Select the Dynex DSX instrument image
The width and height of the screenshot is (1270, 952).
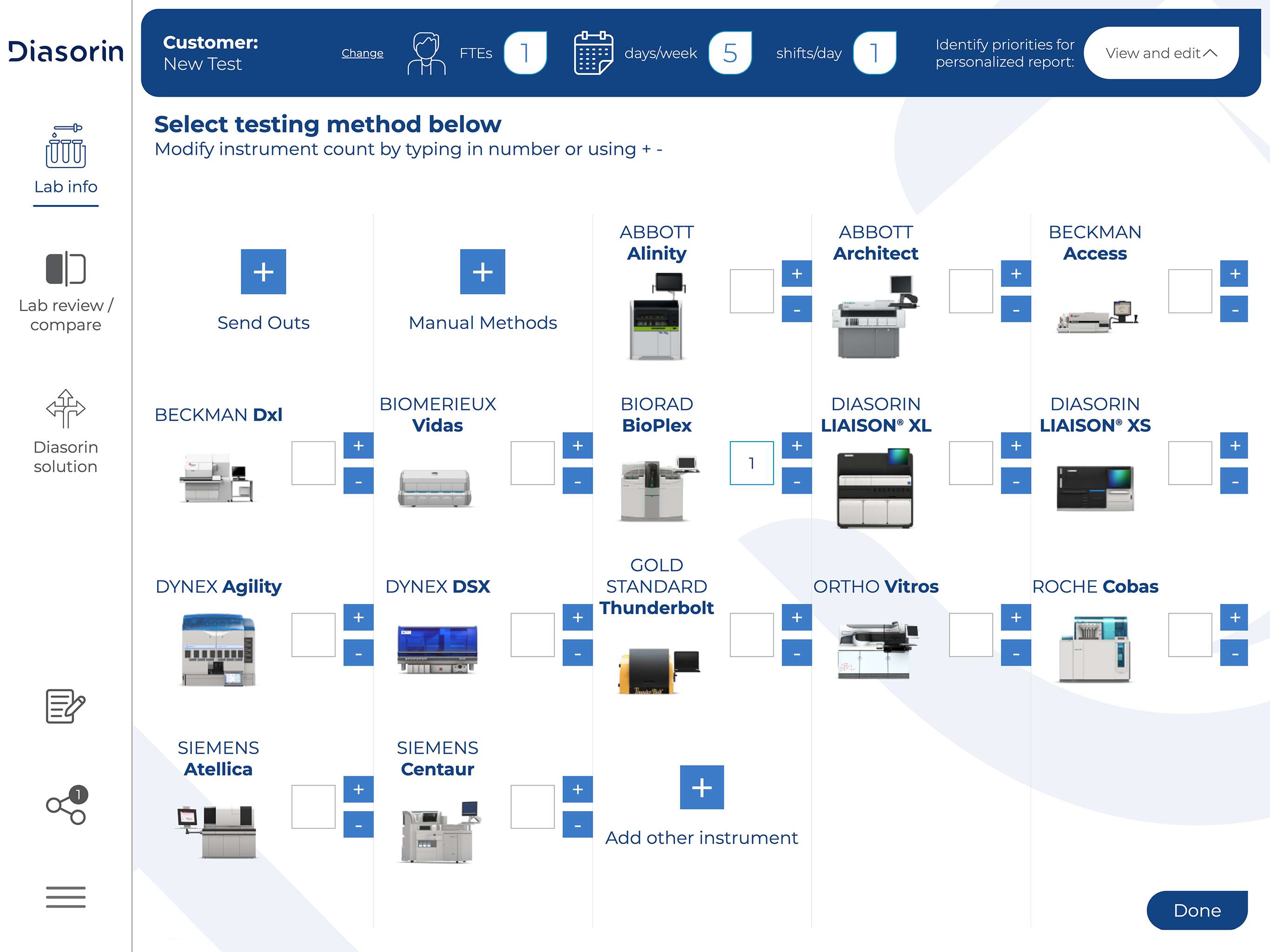pos(437,649)
